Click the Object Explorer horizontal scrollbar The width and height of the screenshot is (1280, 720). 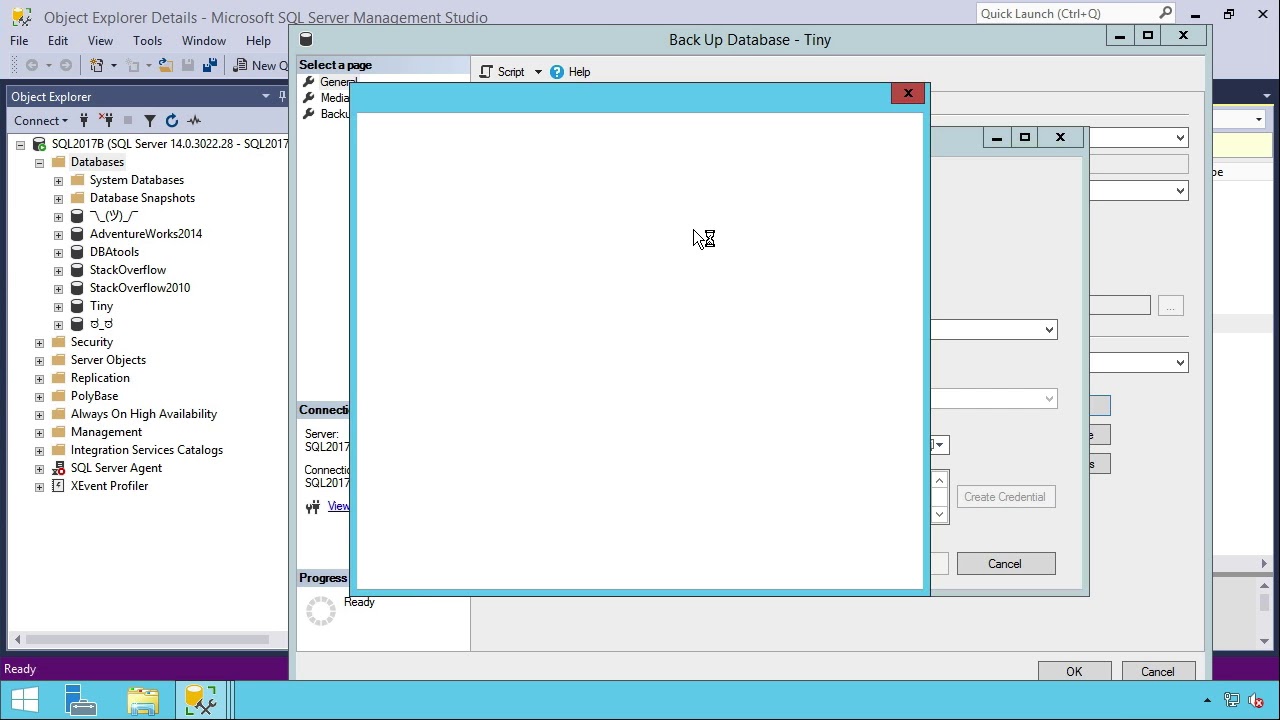point(147,639)
